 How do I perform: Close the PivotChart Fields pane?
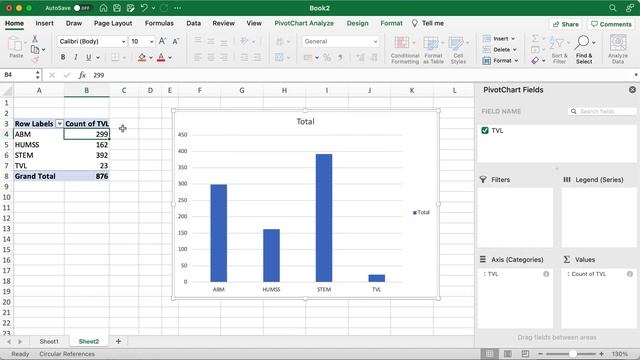[632, 89]
